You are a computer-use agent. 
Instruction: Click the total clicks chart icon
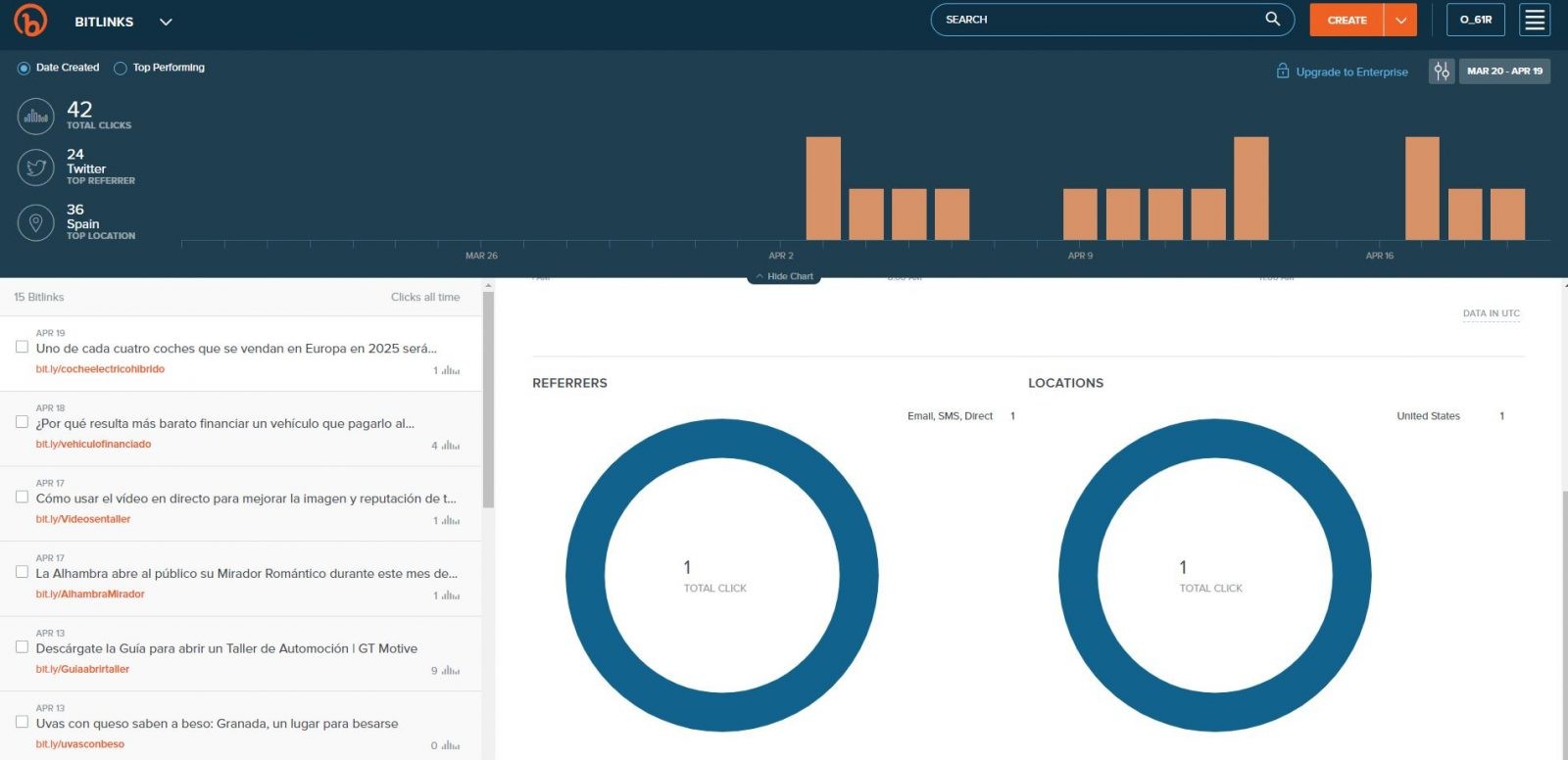coord(36,117)
